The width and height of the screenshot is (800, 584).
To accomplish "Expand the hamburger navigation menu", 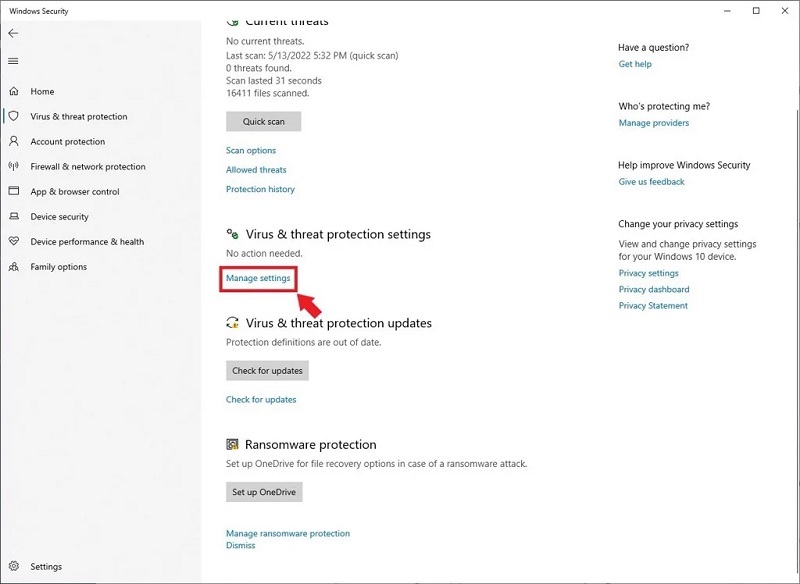I will click(x=13, y=60).
